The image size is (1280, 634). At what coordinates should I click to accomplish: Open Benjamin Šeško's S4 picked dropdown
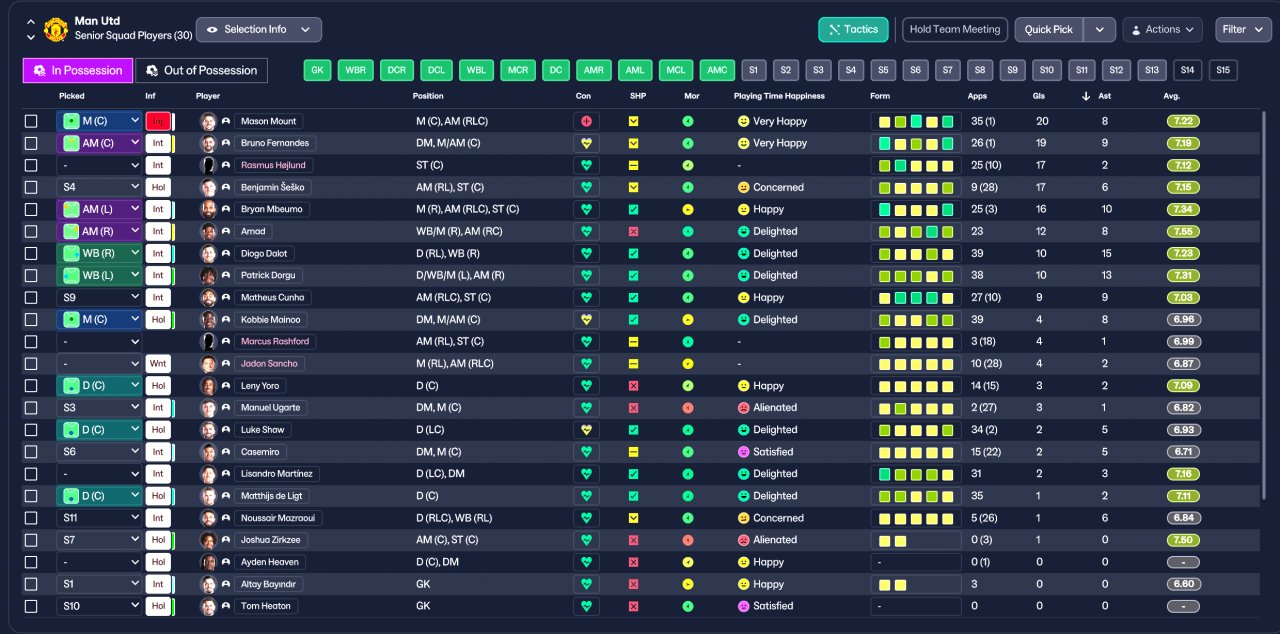click(x=100, y=187)
